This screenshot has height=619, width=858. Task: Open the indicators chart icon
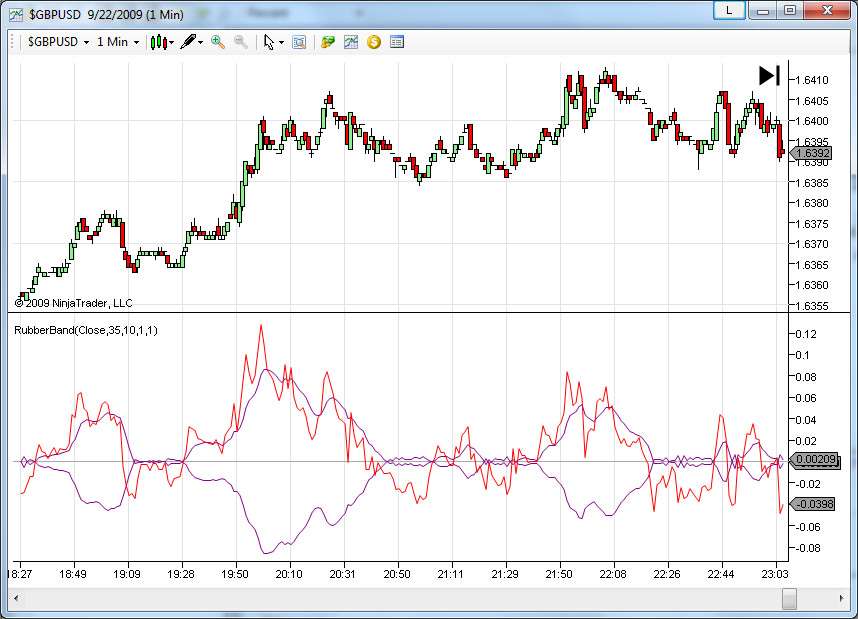click(351, 42)
